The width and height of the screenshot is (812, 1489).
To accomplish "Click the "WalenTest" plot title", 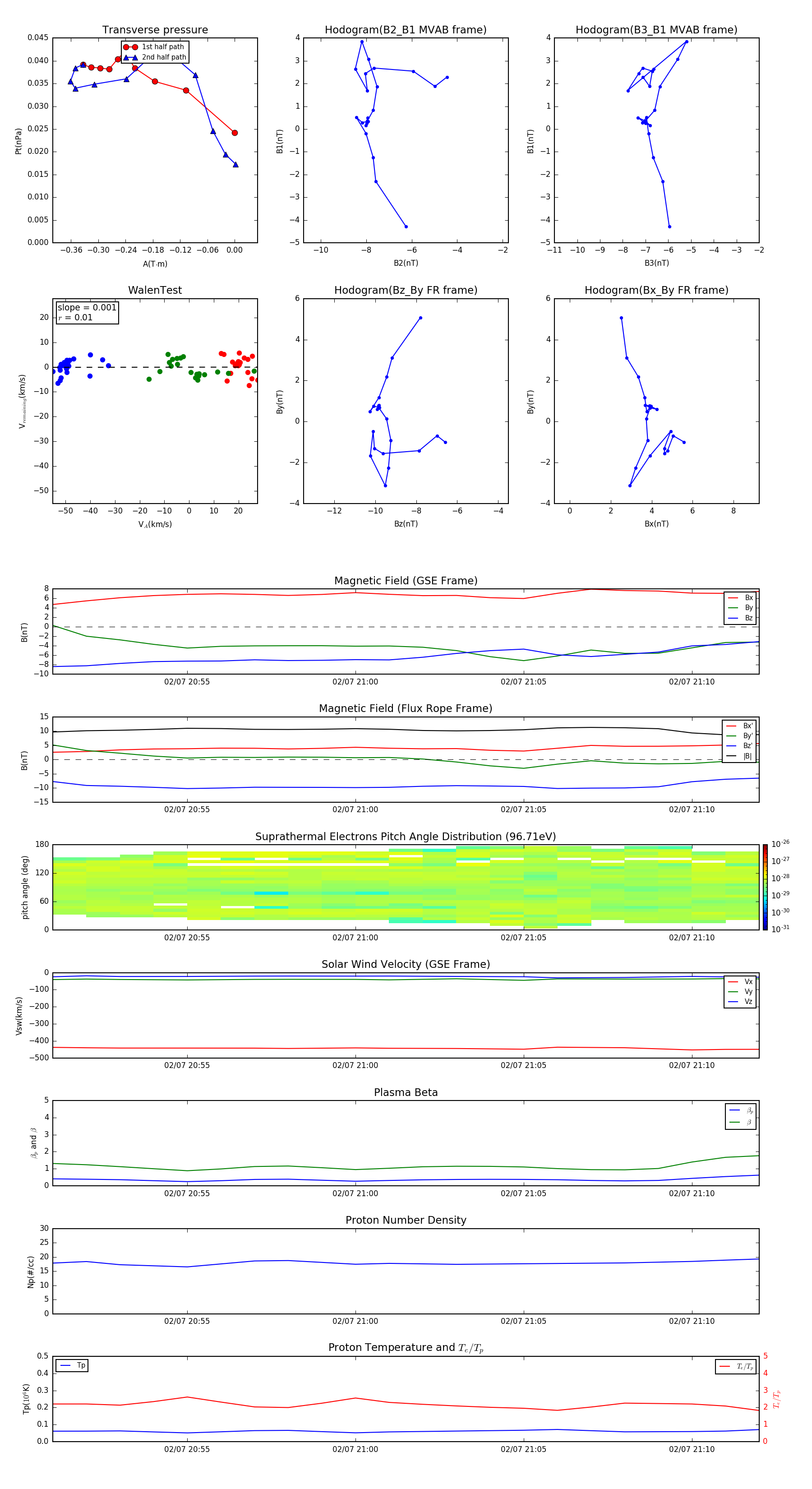I will coord(155,290).
